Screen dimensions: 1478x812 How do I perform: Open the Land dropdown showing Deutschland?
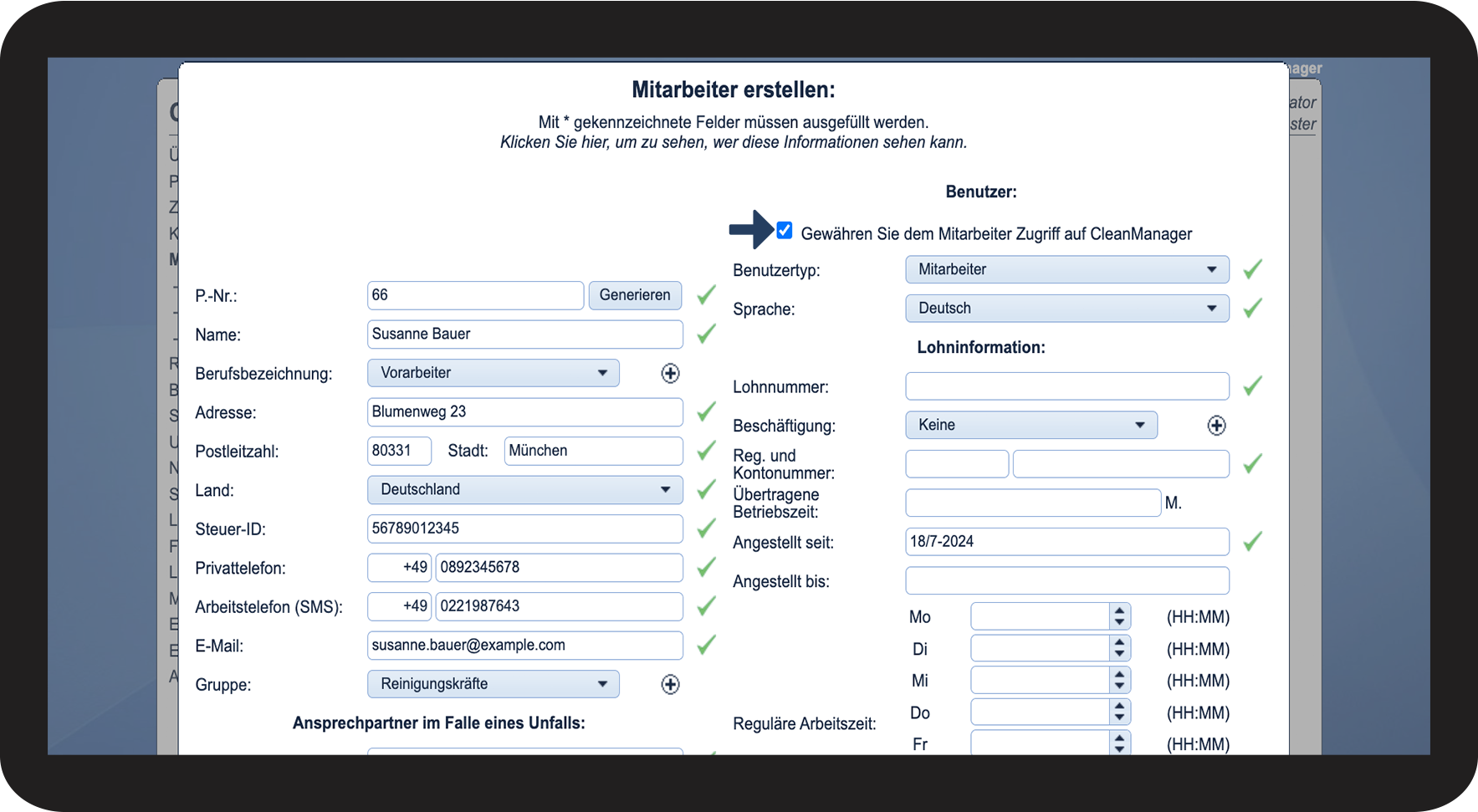tap(524, 490)
